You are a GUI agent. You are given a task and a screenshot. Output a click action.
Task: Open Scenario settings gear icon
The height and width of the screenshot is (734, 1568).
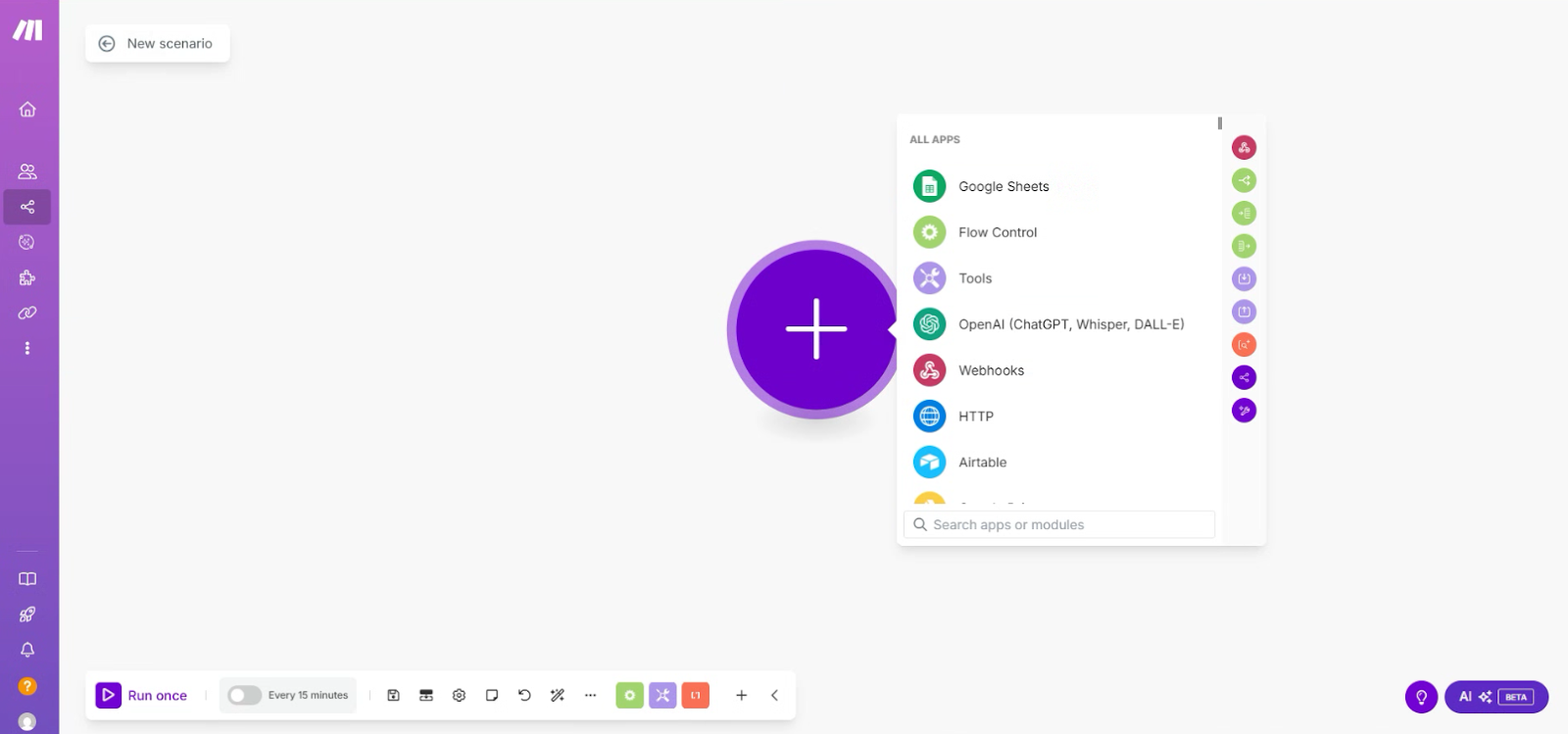[459, 695]
